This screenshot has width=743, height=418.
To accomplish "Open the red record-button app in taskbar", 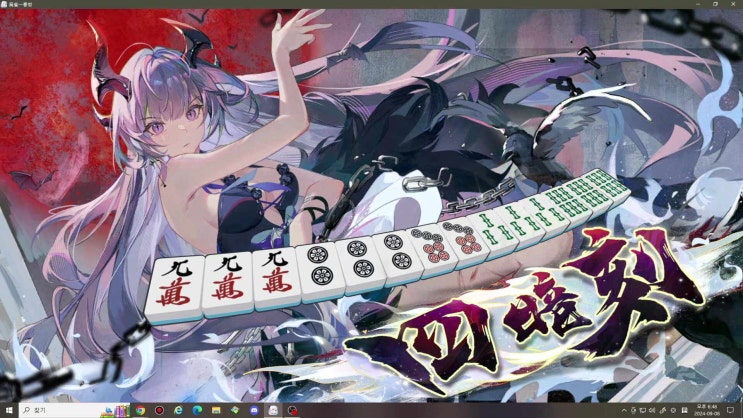I will point(159,410).
